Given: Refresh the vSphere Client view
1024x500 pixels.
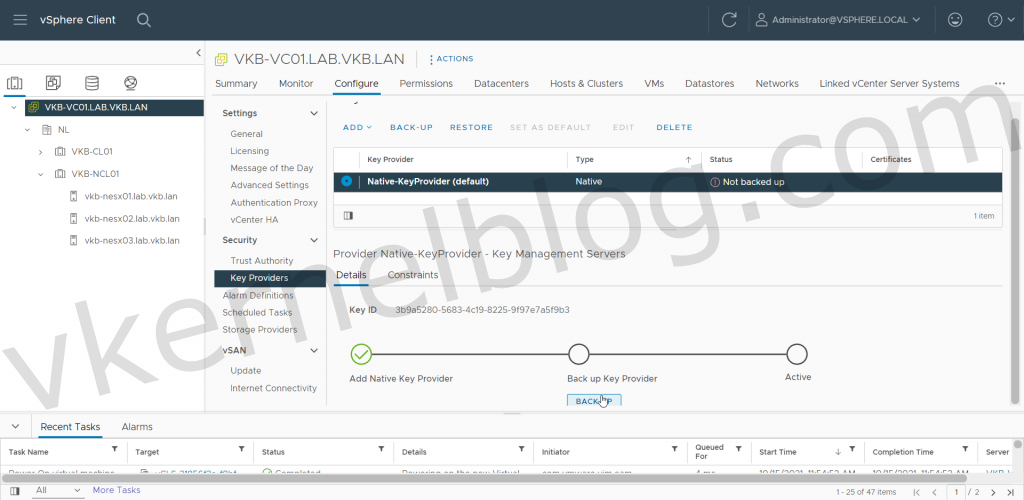Looking at the screenshot, I should [x=729, y=20].
